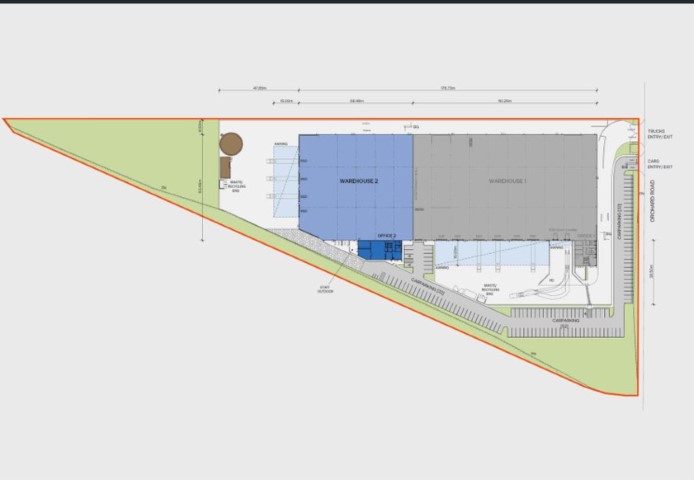
Task: Click the brown circular water tank
Action: tap(232, 143)
